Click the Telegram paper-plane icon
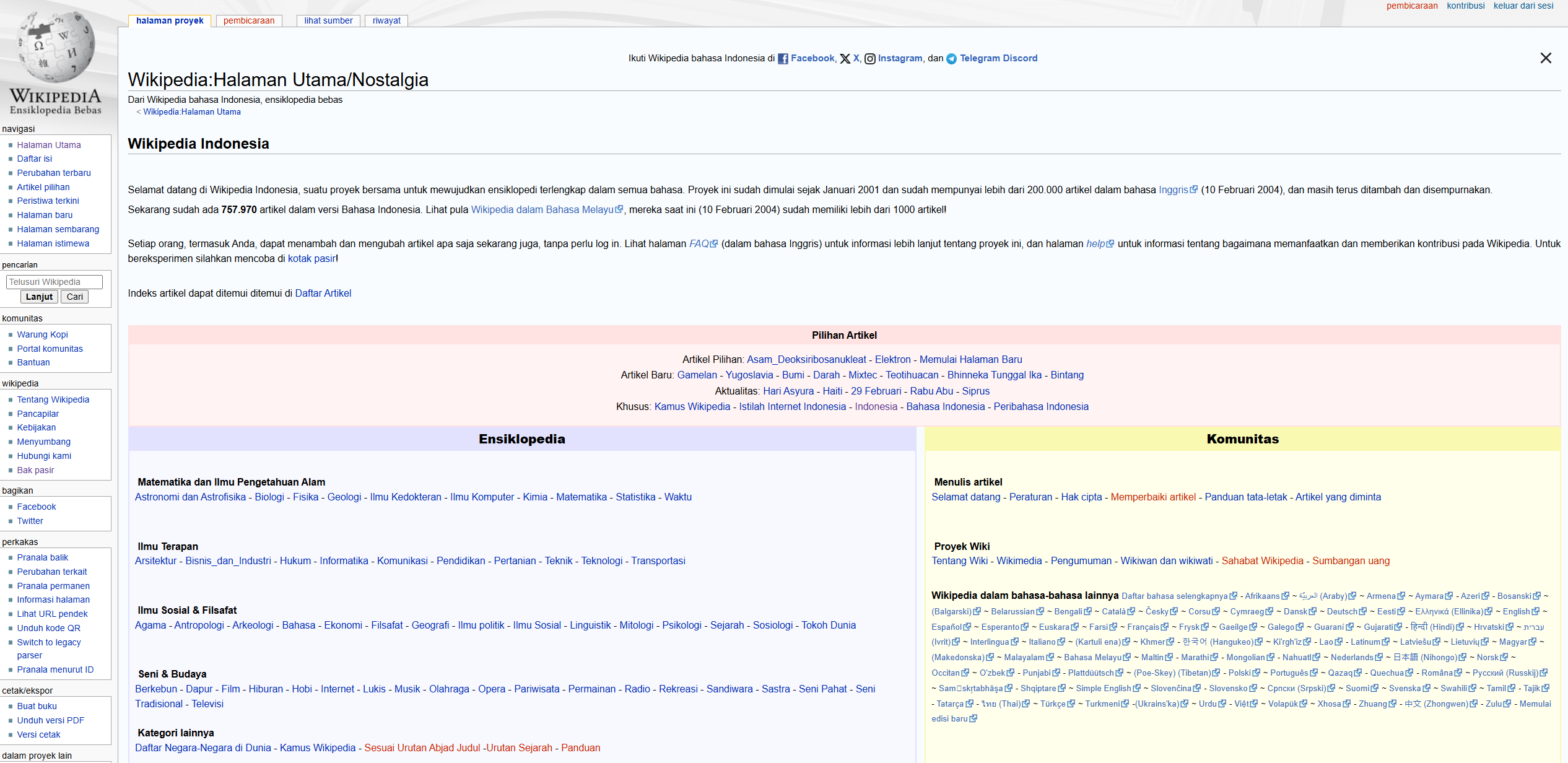Screen dimensions: 1568x763 tap(951, 58)
